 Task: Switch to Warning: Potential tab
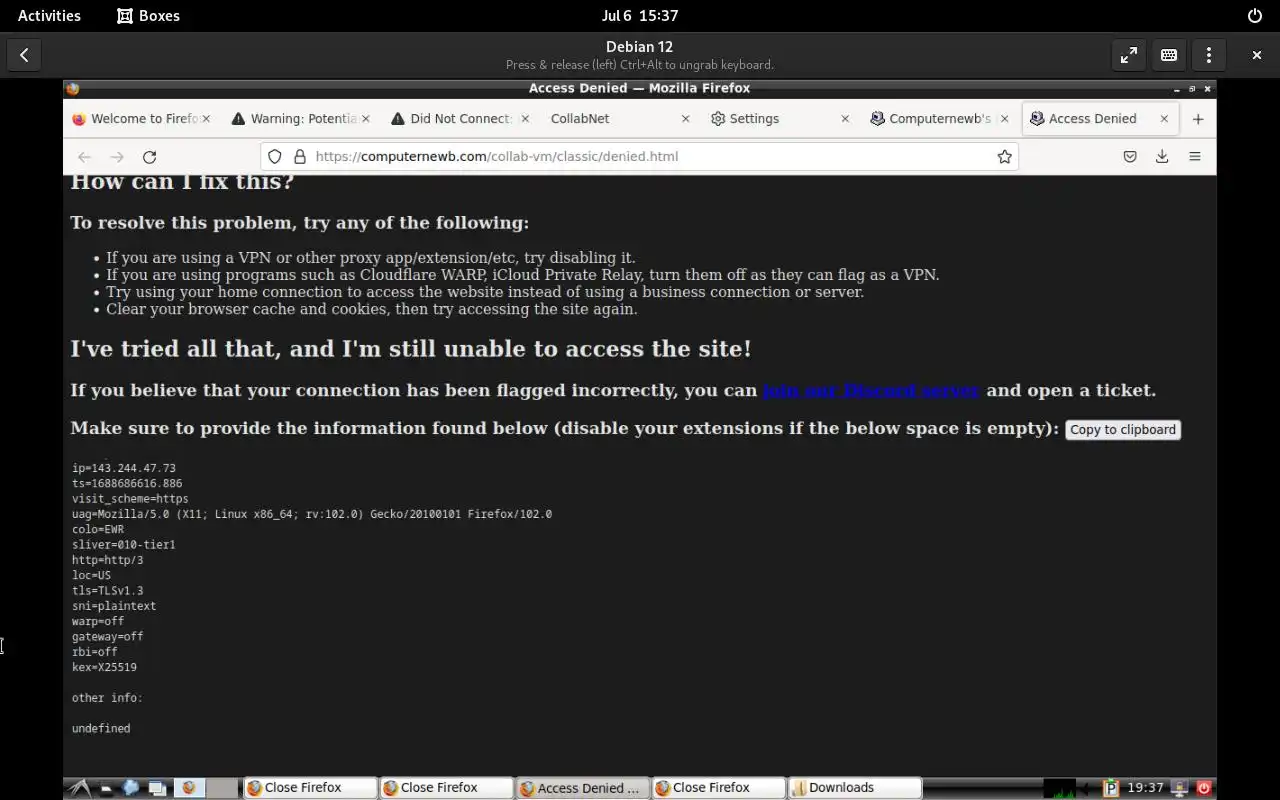pyautogui.click(x=302, y=119)
